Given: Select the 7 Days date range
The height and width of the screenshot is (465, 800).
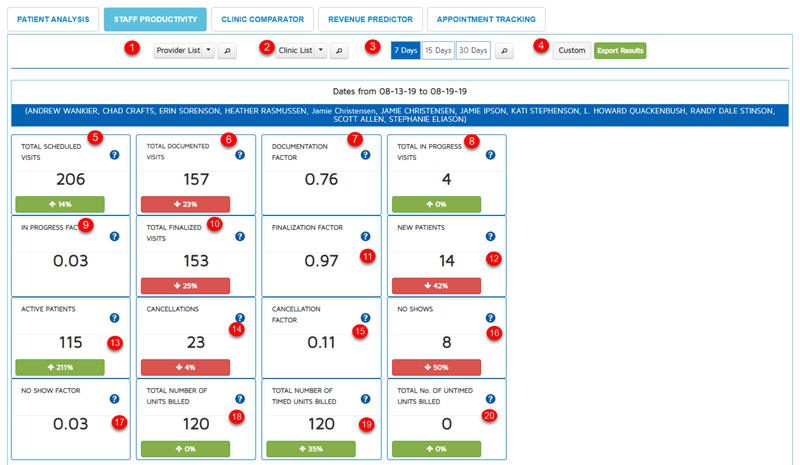Looking at the screenshot, I should [405, 50].
